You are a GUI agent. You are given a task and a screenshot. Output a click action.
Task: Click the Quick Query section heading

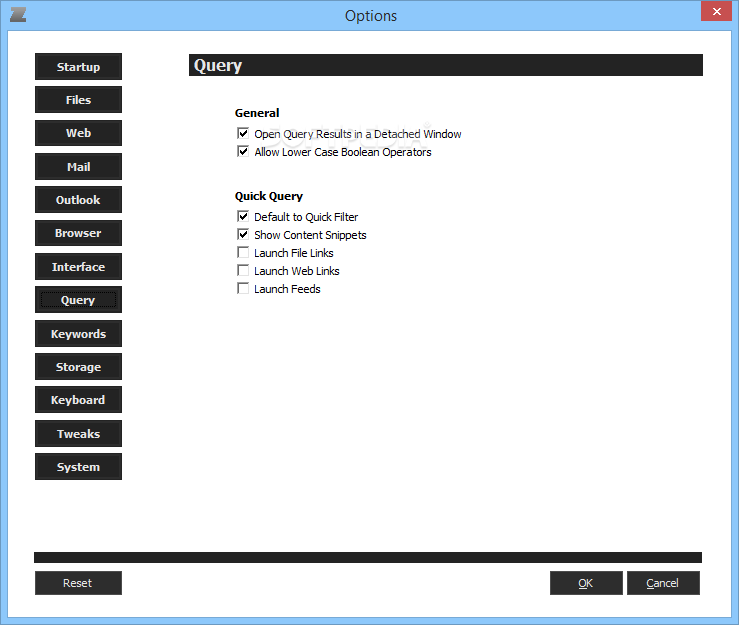(269, 196)
